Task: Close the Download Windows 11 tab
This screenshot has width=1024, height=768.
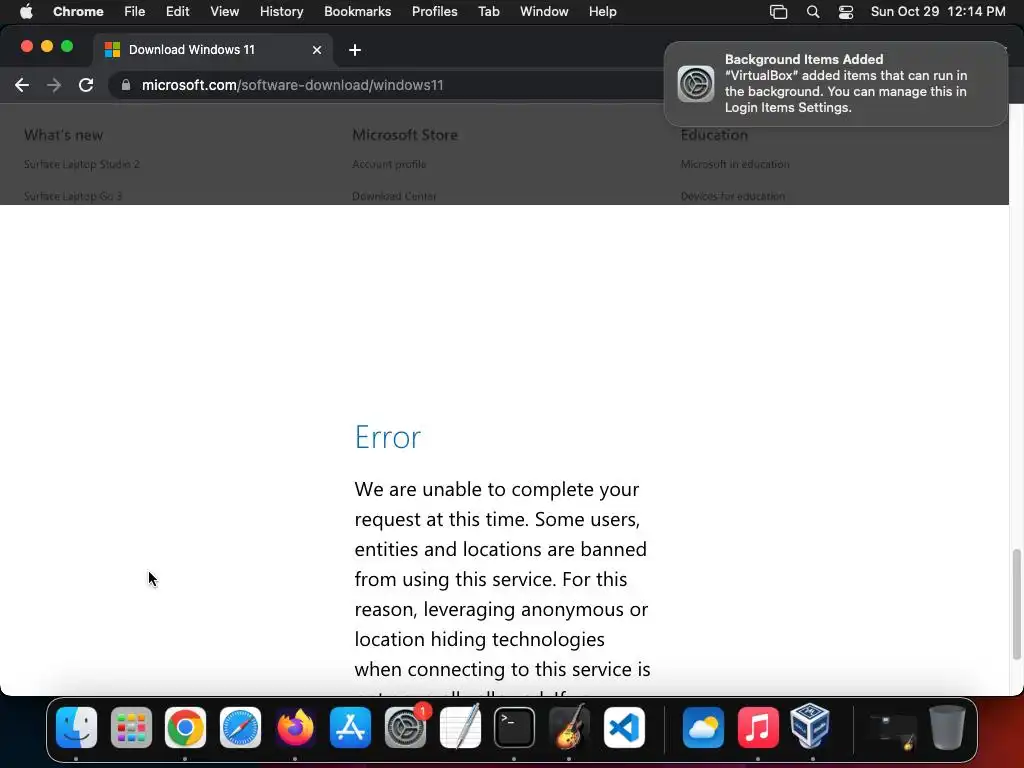Action: [x=317, y=50]
